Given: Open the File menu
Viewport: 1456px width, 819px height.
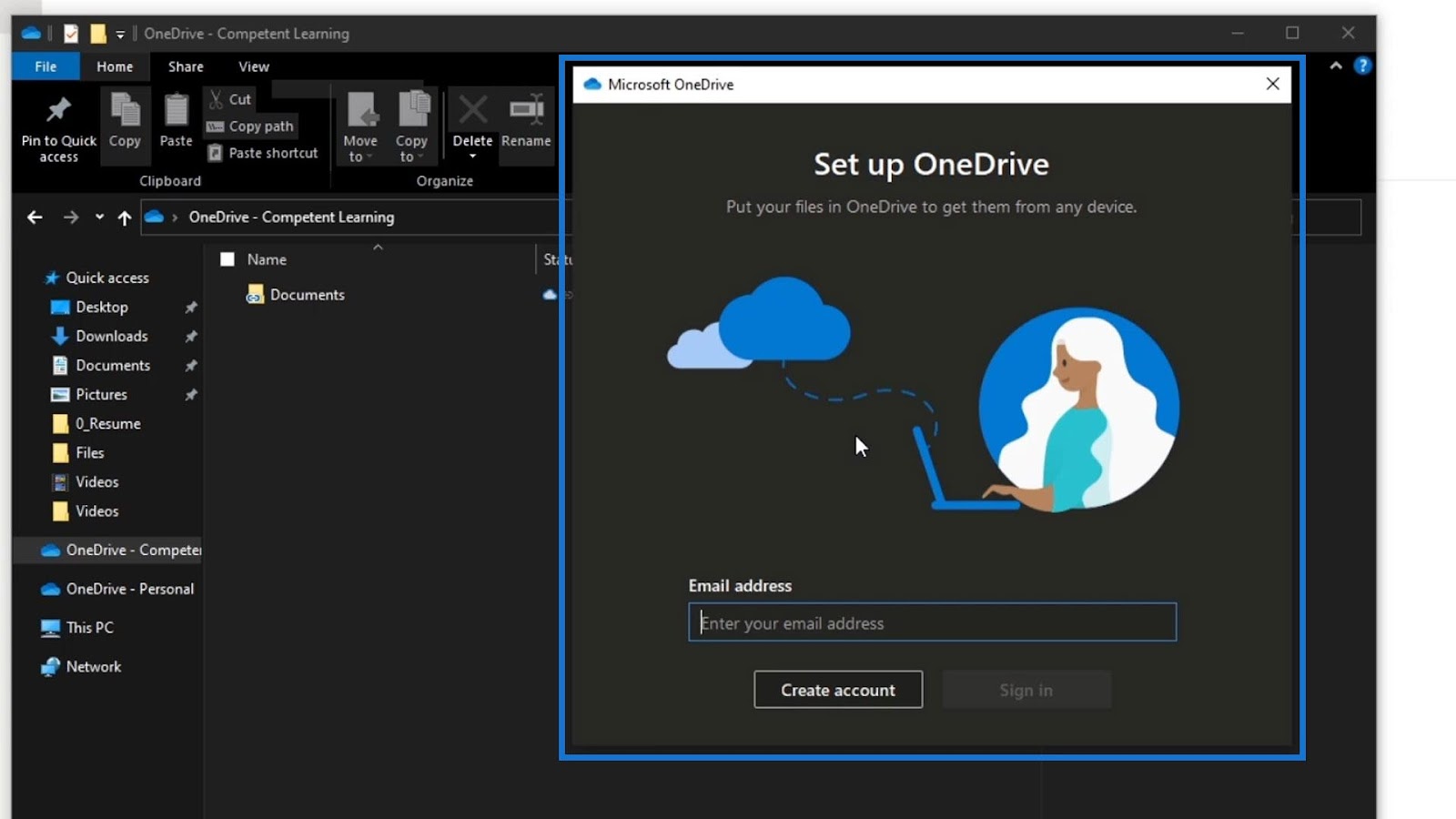Looking at the screenshot, I should click(45, 66).
